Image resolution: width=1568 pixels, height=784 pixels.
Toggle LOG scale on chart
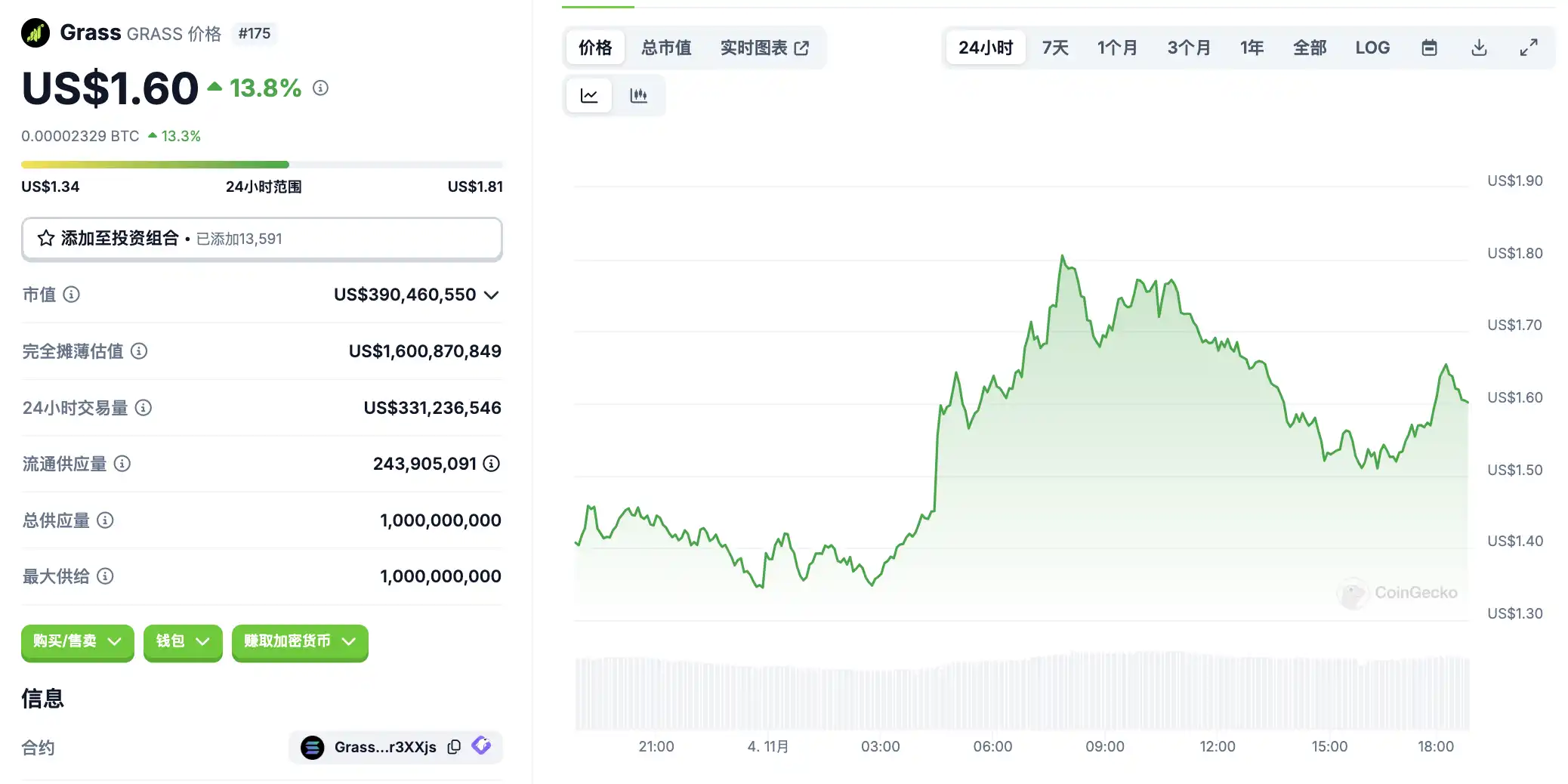tap(1372, 48)
